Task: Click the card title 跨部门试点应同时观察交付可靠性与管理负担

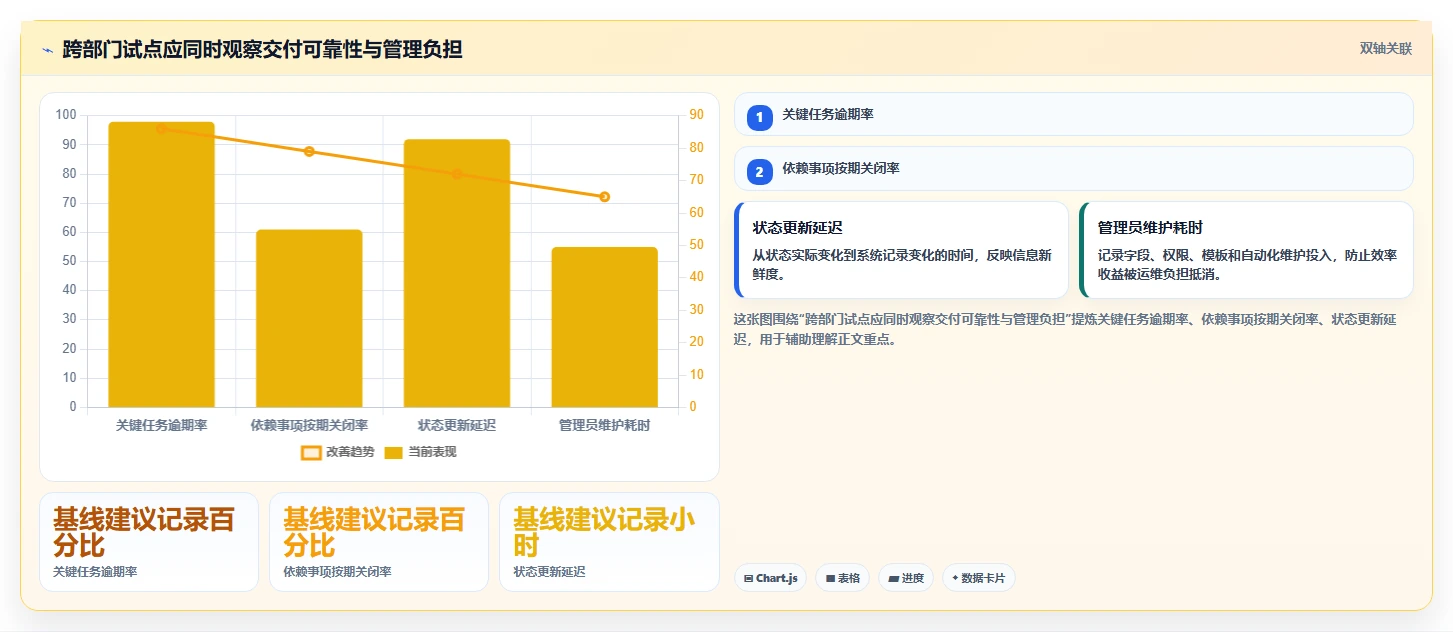Action: [262, 49]
